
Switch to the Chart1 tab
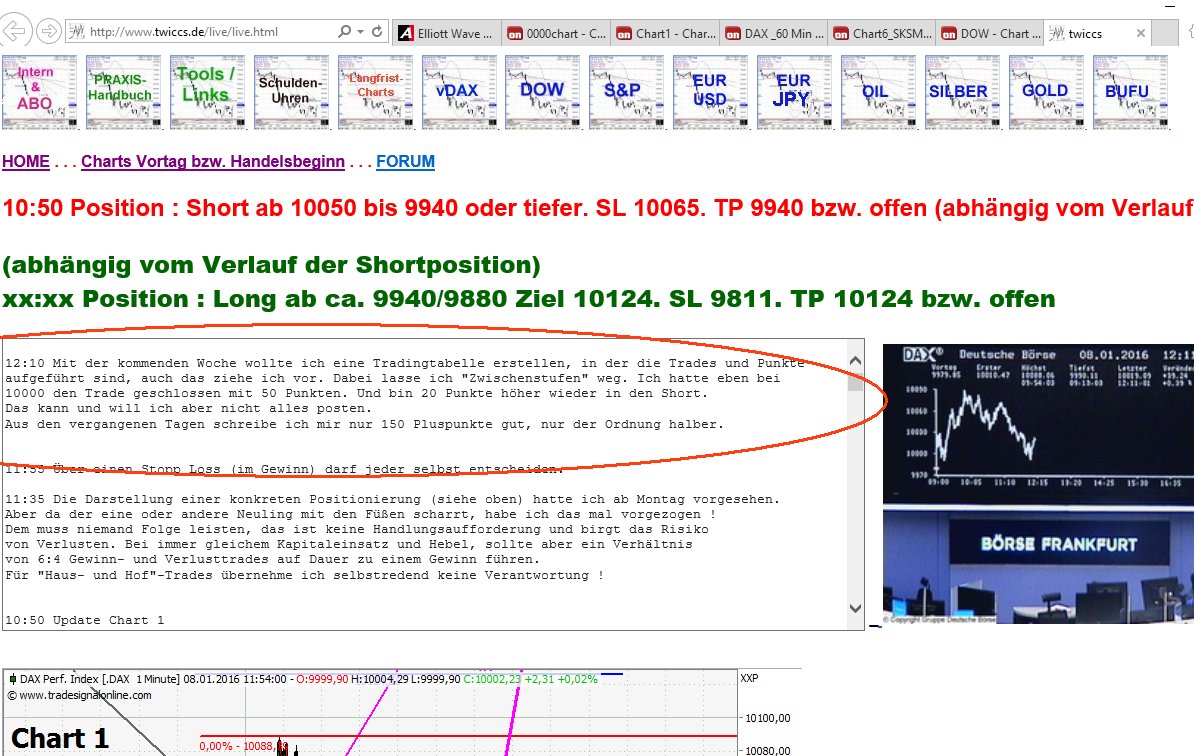tap(666, 33)
